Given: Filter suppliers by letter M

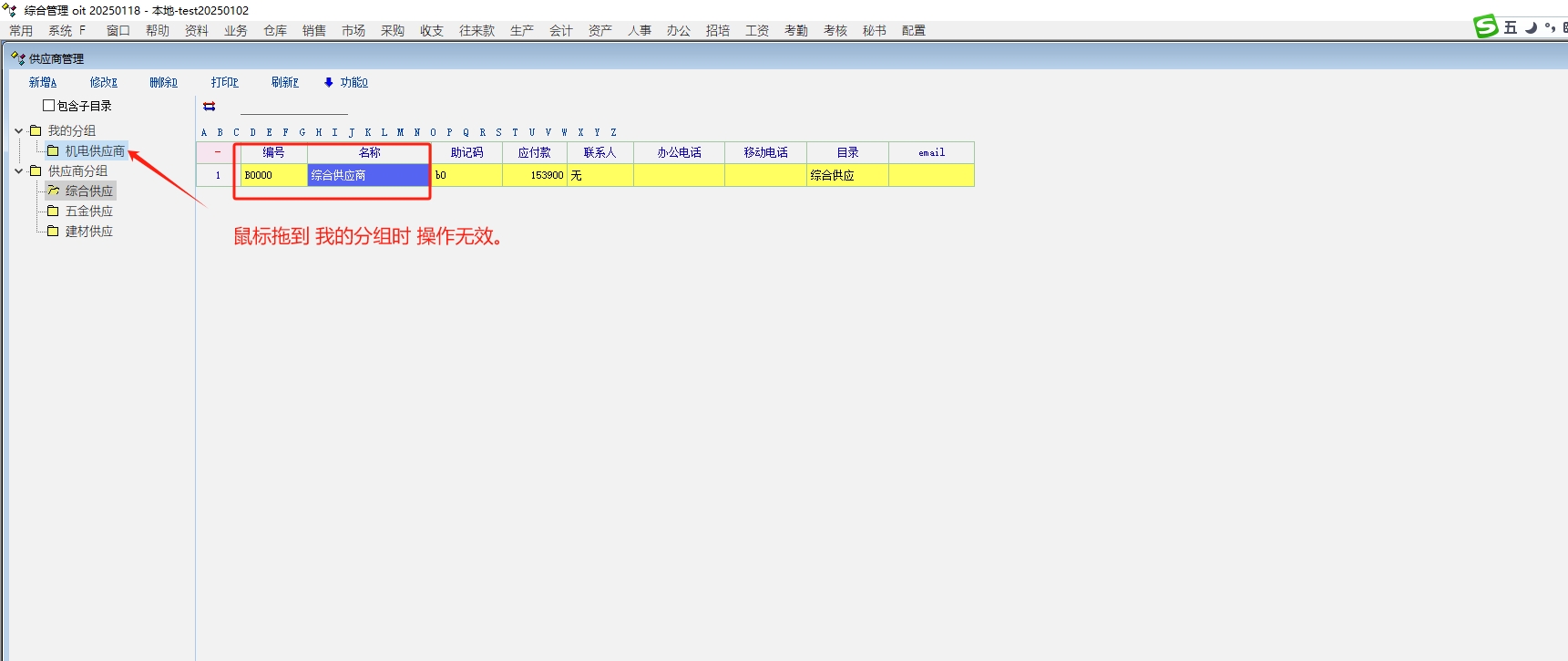Looking at the screenshot, I should (400, 133).
